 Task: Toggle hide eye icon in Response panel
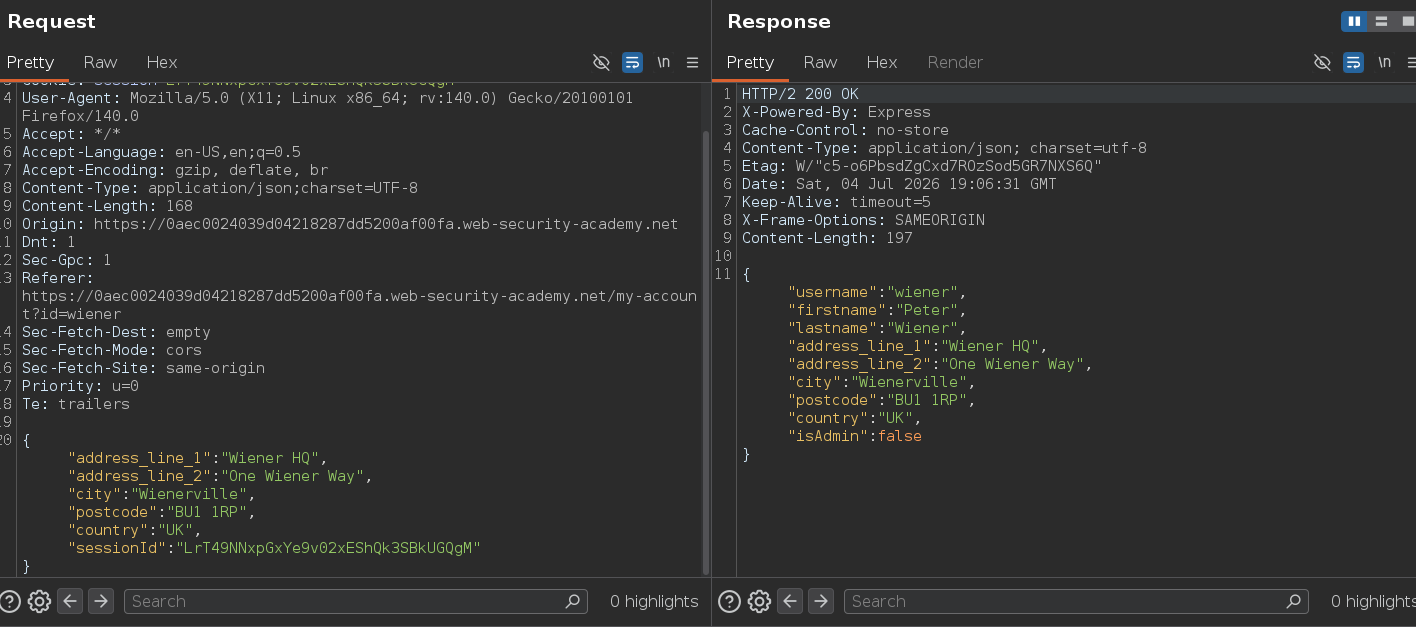coord(1322,62)
